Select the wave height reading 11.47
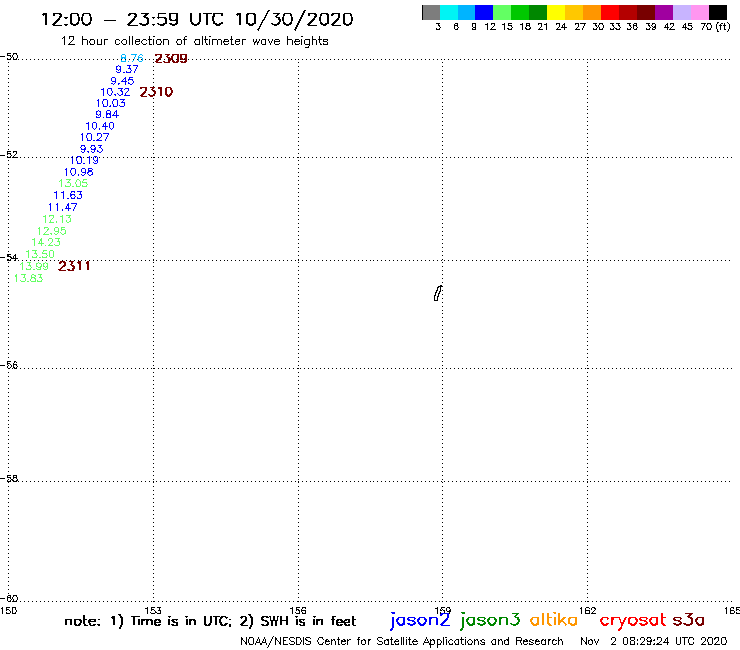The width and height of the screenshot is (740, 650). 63,207
